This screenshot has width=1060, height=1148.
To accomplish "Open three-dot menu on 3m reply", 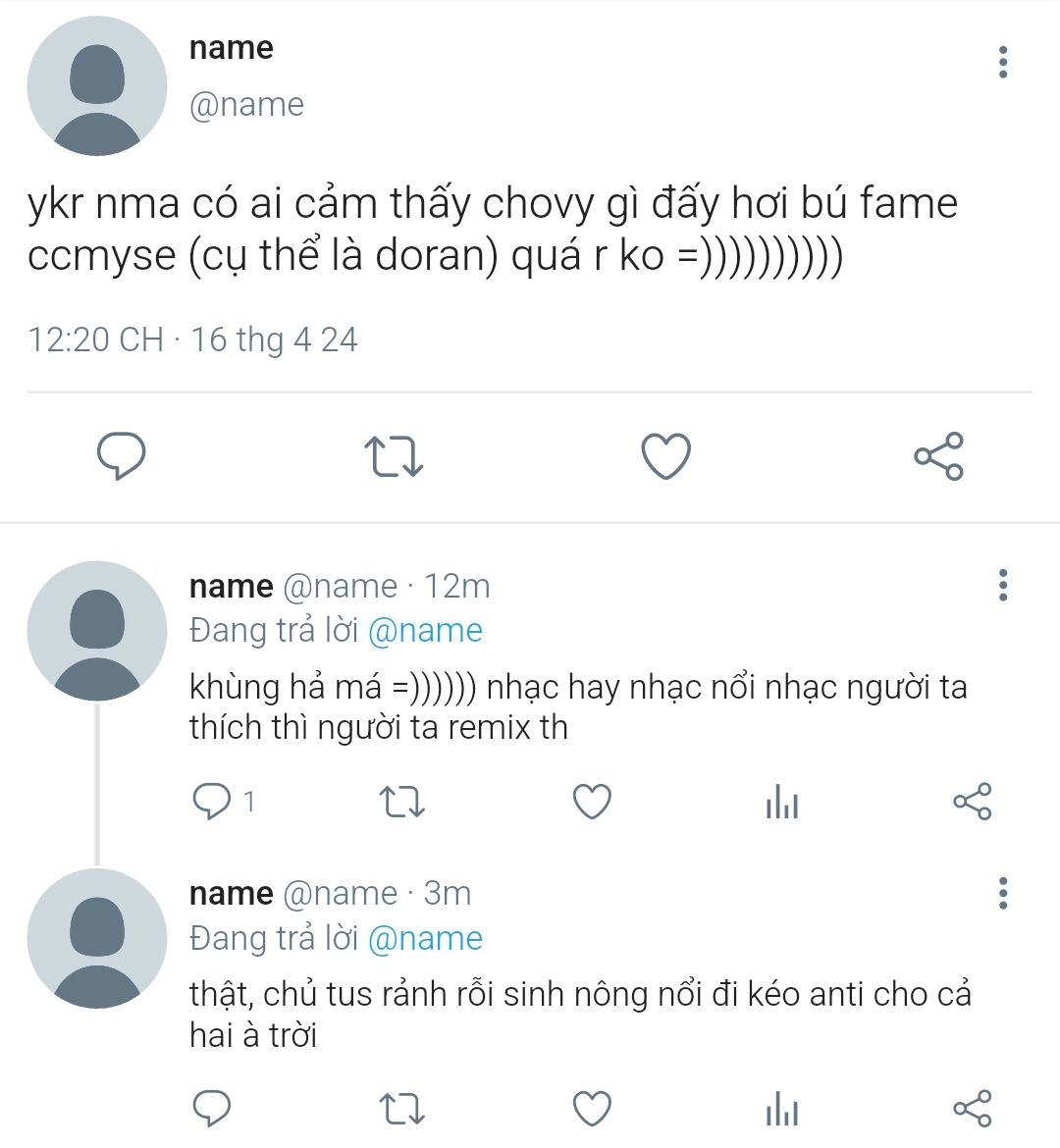I will coord(1003,893).
